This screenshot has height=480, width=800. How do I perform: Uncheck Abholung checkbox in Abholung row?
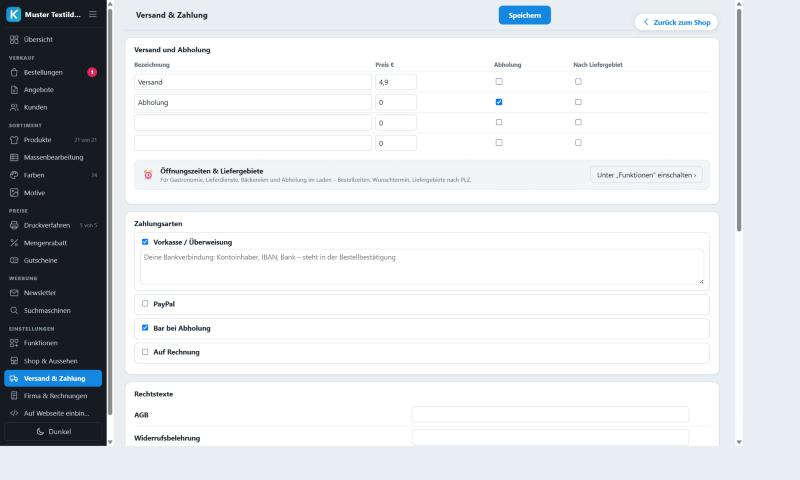499,102
